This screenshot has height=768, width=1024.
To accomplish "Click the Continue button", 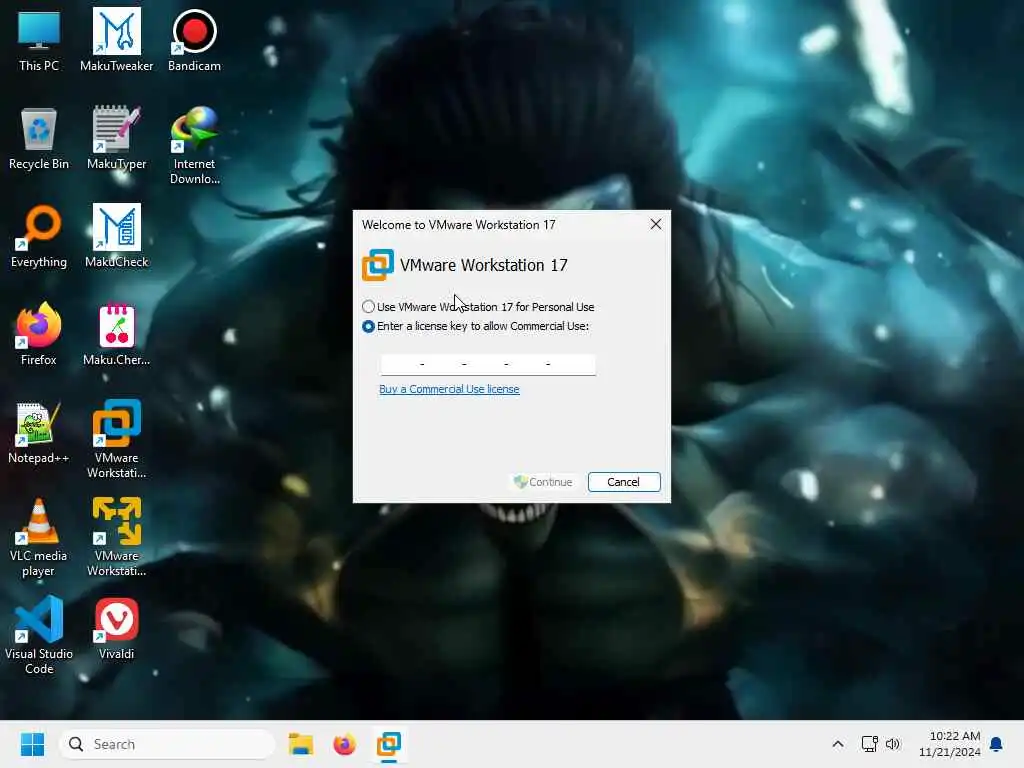I will [543, 482].
